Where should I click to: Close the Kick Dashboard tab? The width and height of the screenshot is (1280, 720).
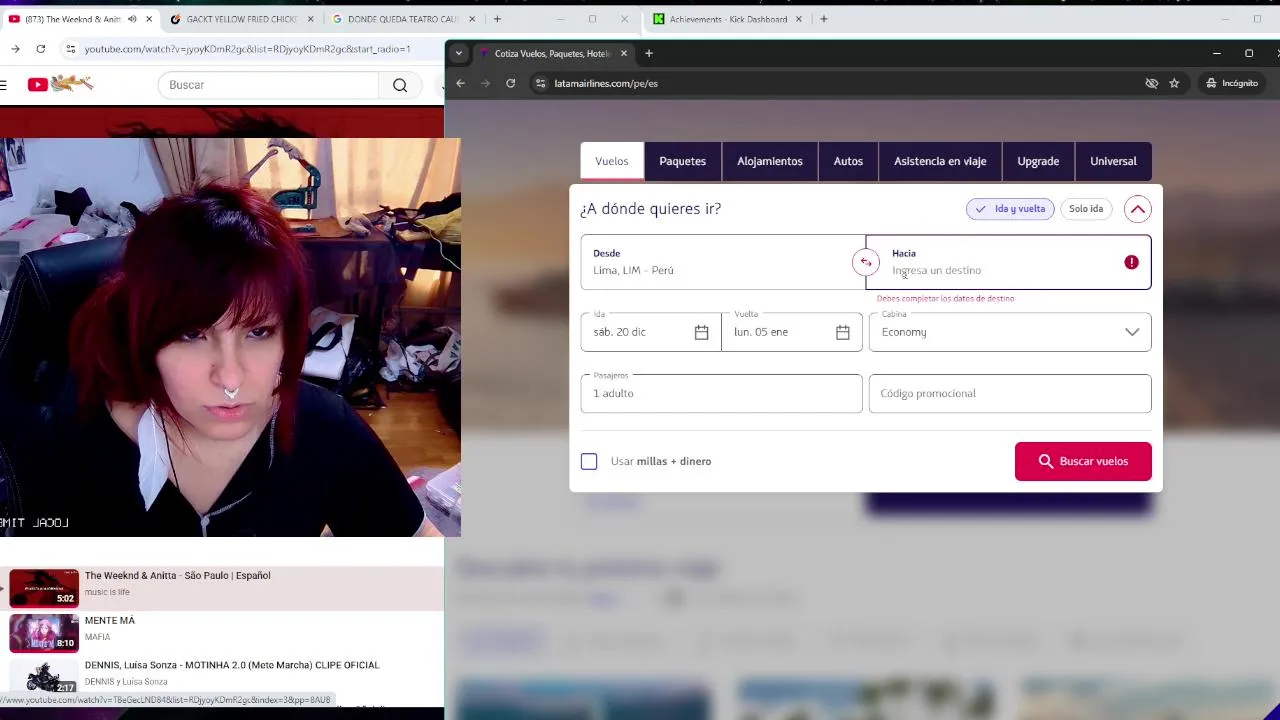(x=798, y=19)
